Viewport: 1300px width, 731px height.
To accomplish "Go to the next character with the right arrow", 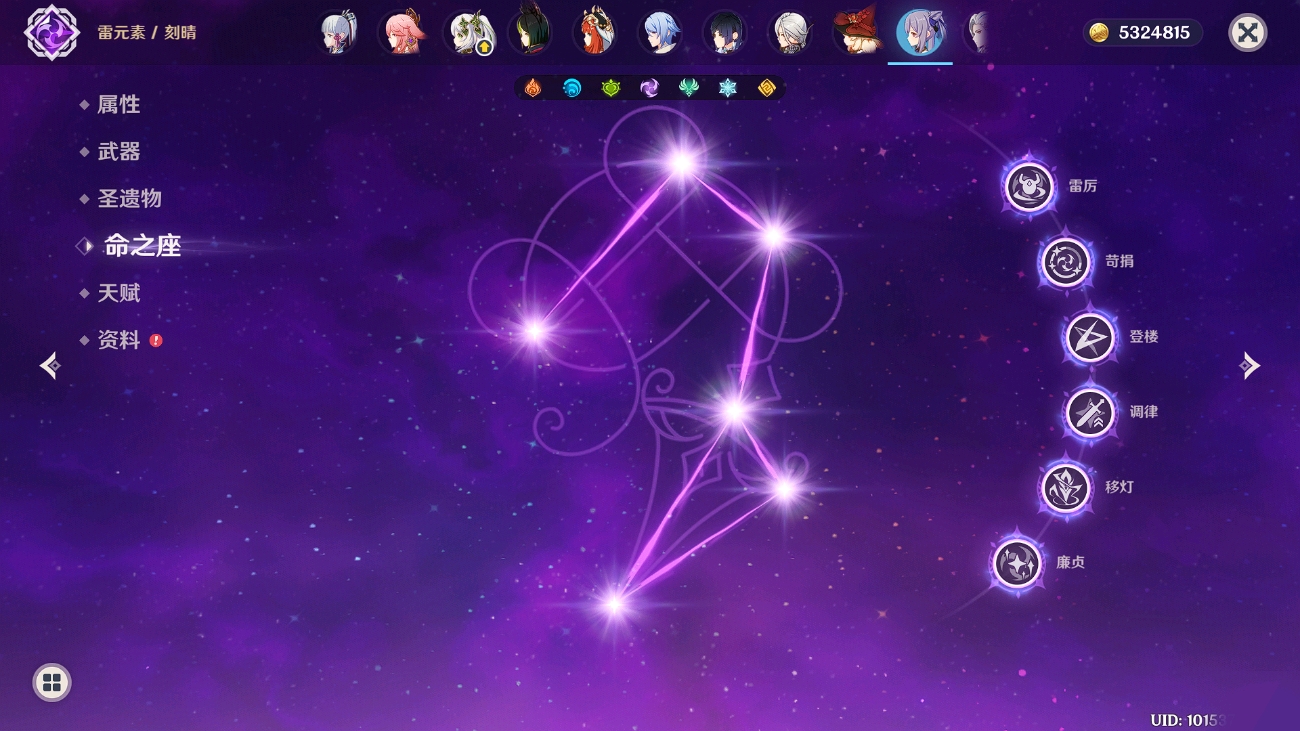I will tap(1250, 366).
